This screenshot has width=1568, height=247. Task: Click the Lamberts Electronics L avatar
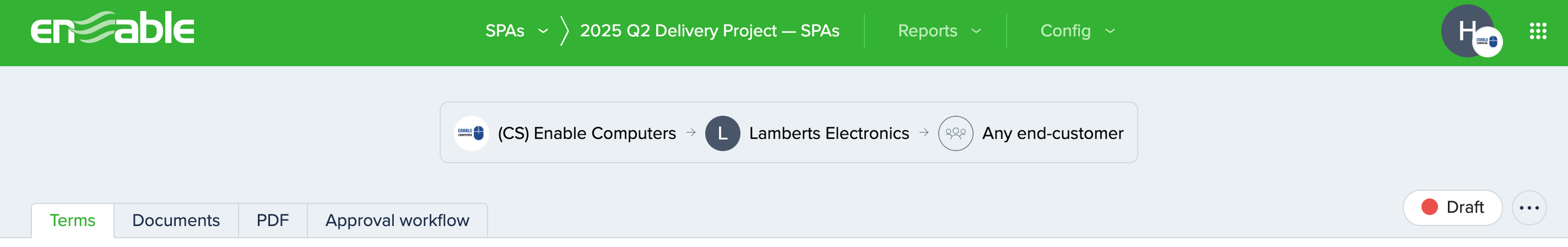click(723, 133)
